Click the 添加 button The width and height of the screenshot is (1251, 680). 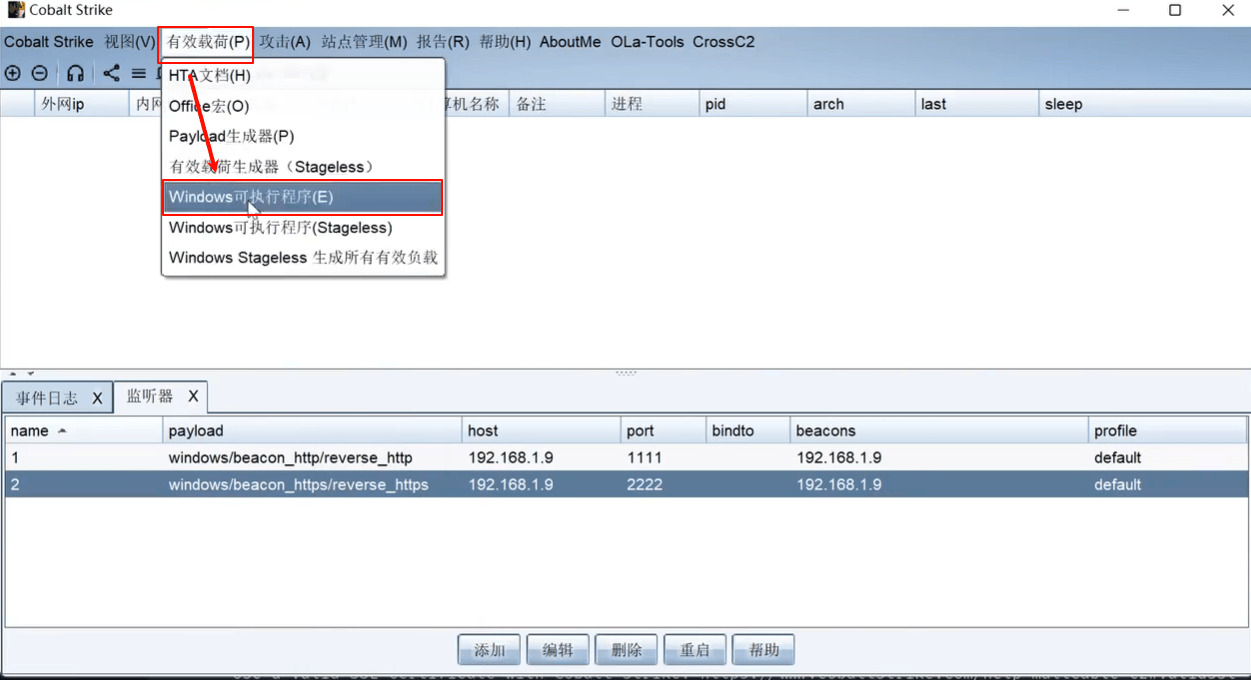tap(489, 650)
